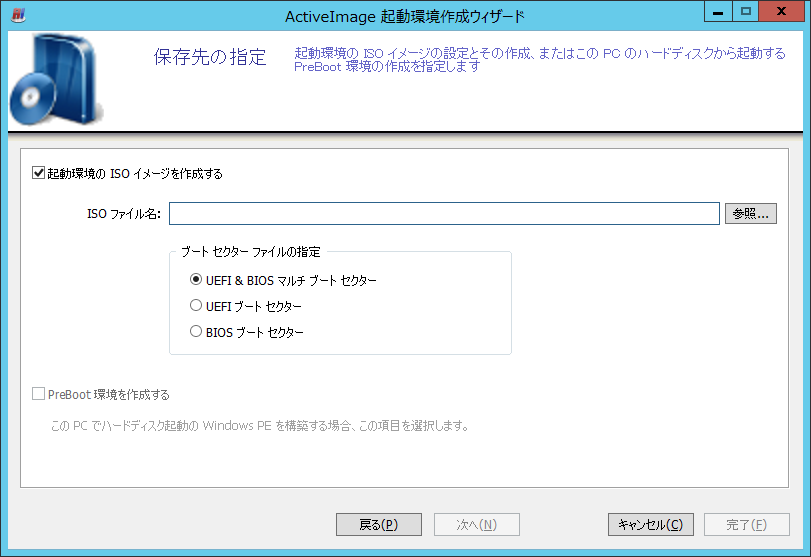Maximize the wizard window
This screenshot has height=557, width=811.
click(x=745, y=12)
